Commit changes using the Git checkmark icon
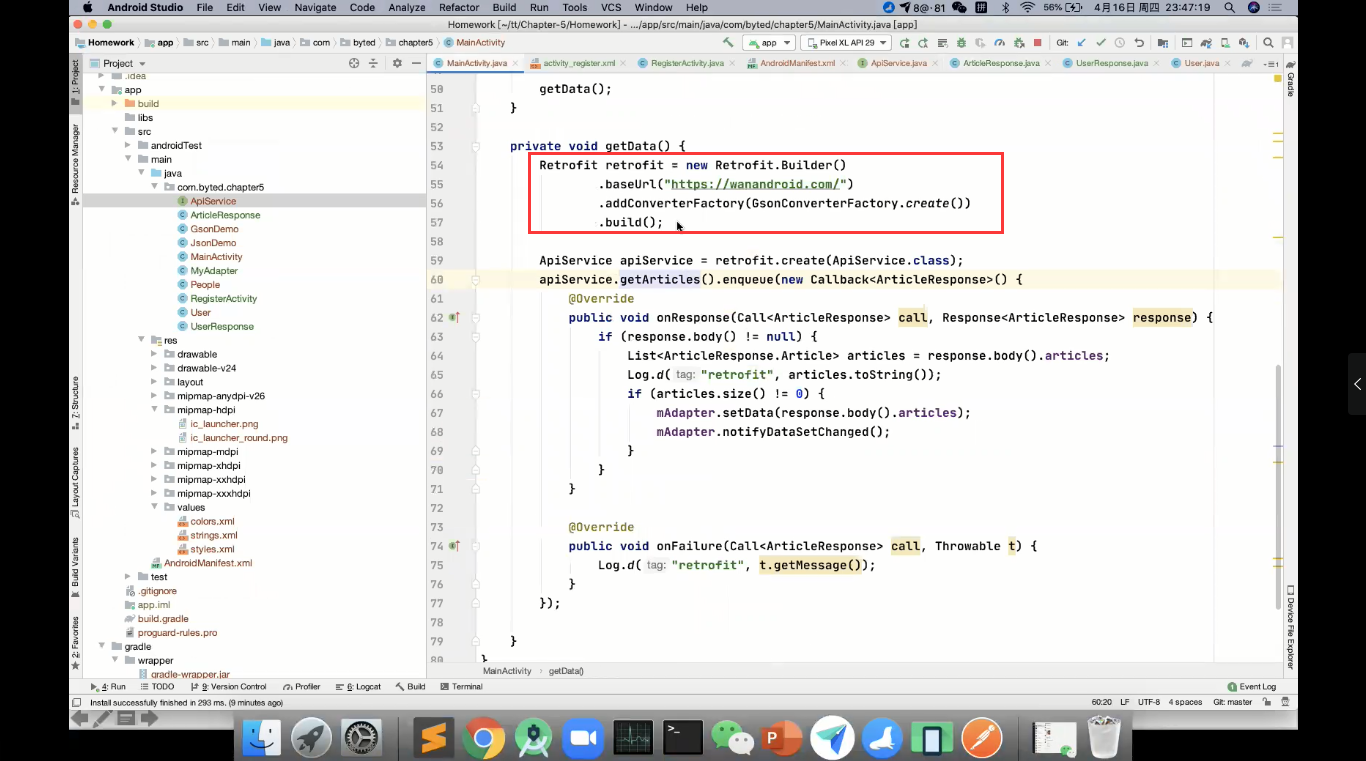The image size is (1366, 761). pos(1103,42)
